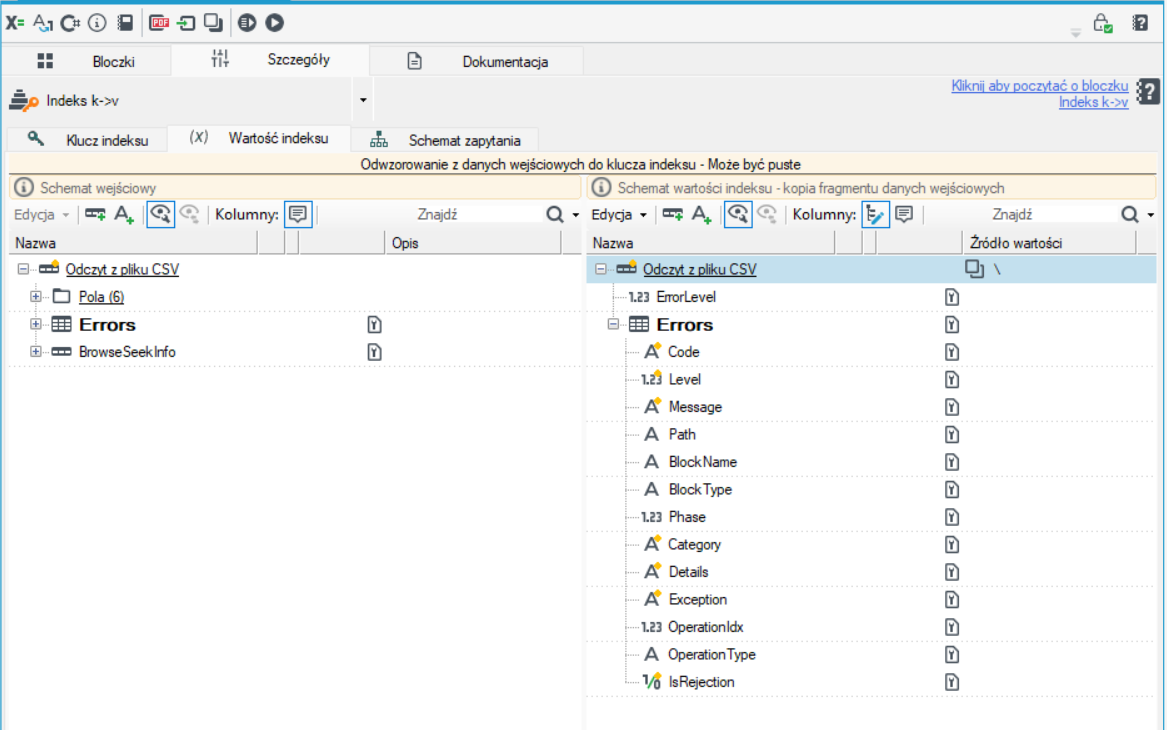This screenshot has width=1167, height=730.
Task: Switch to the Bloczki tab
Action: click(x=87, y=61)
